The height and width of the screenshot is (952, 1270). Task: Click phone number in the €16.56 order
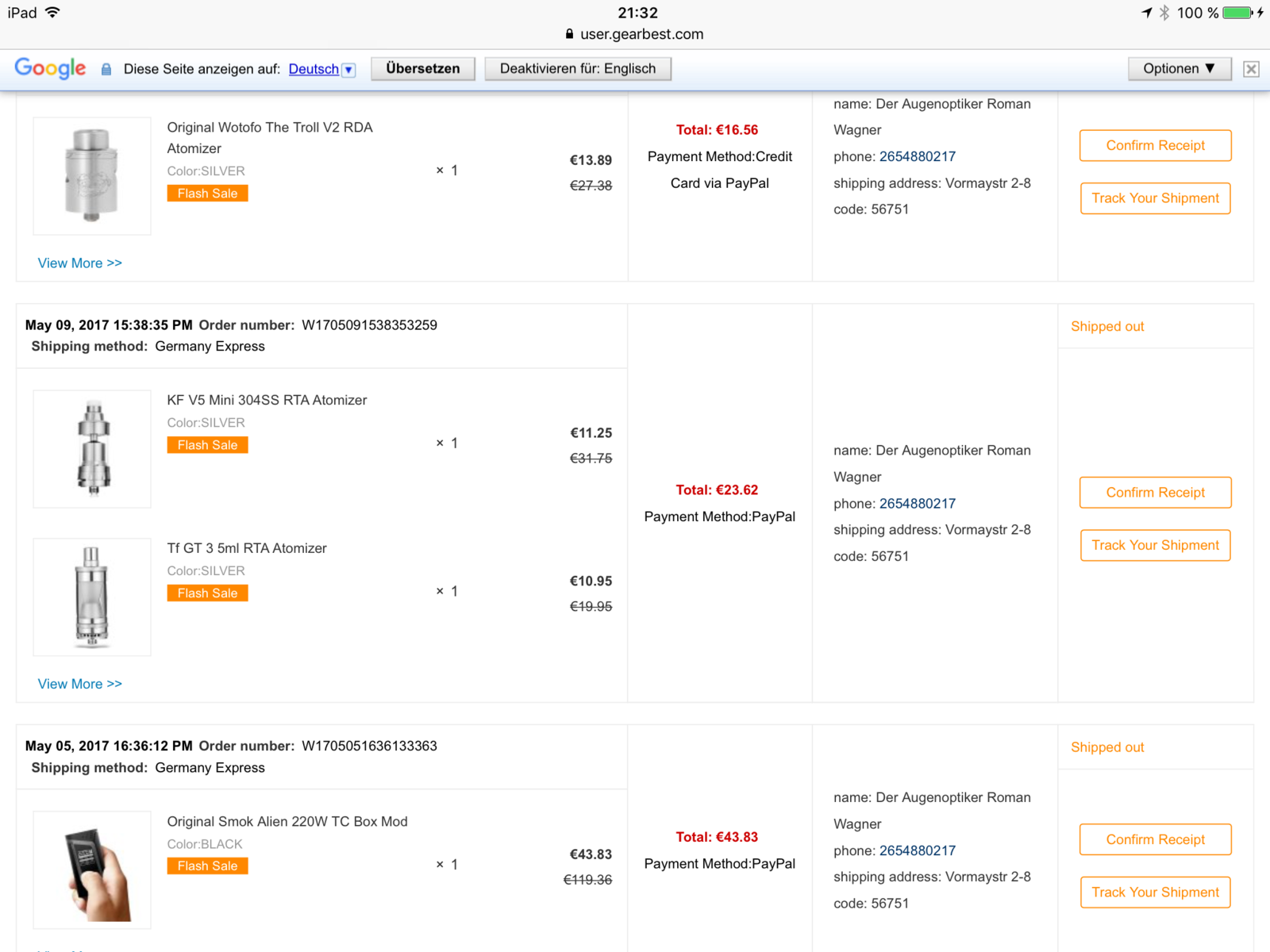coord(918,157)
